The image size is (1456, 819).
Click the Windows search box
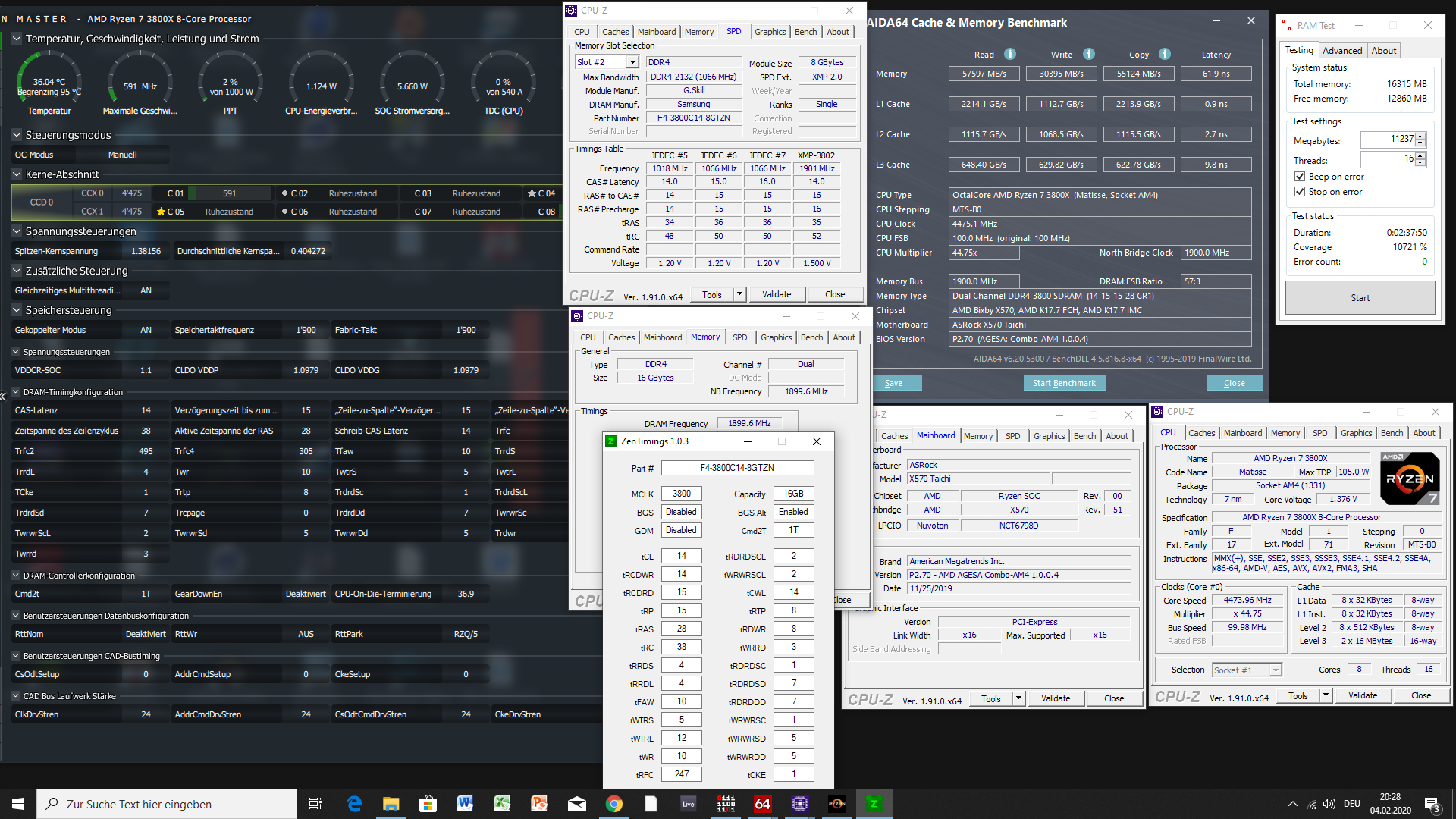pyautogui.click(x=167, y=804)
